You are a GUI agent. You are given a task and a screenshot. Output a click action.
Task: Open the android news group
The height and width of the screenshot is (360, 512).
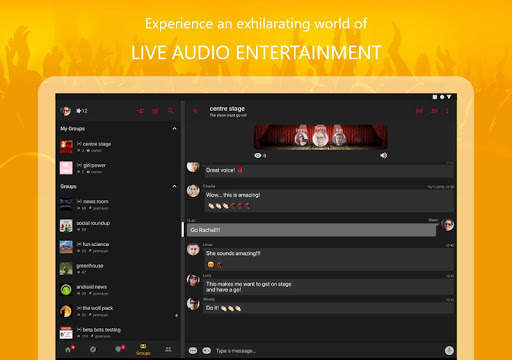[118, 290]
